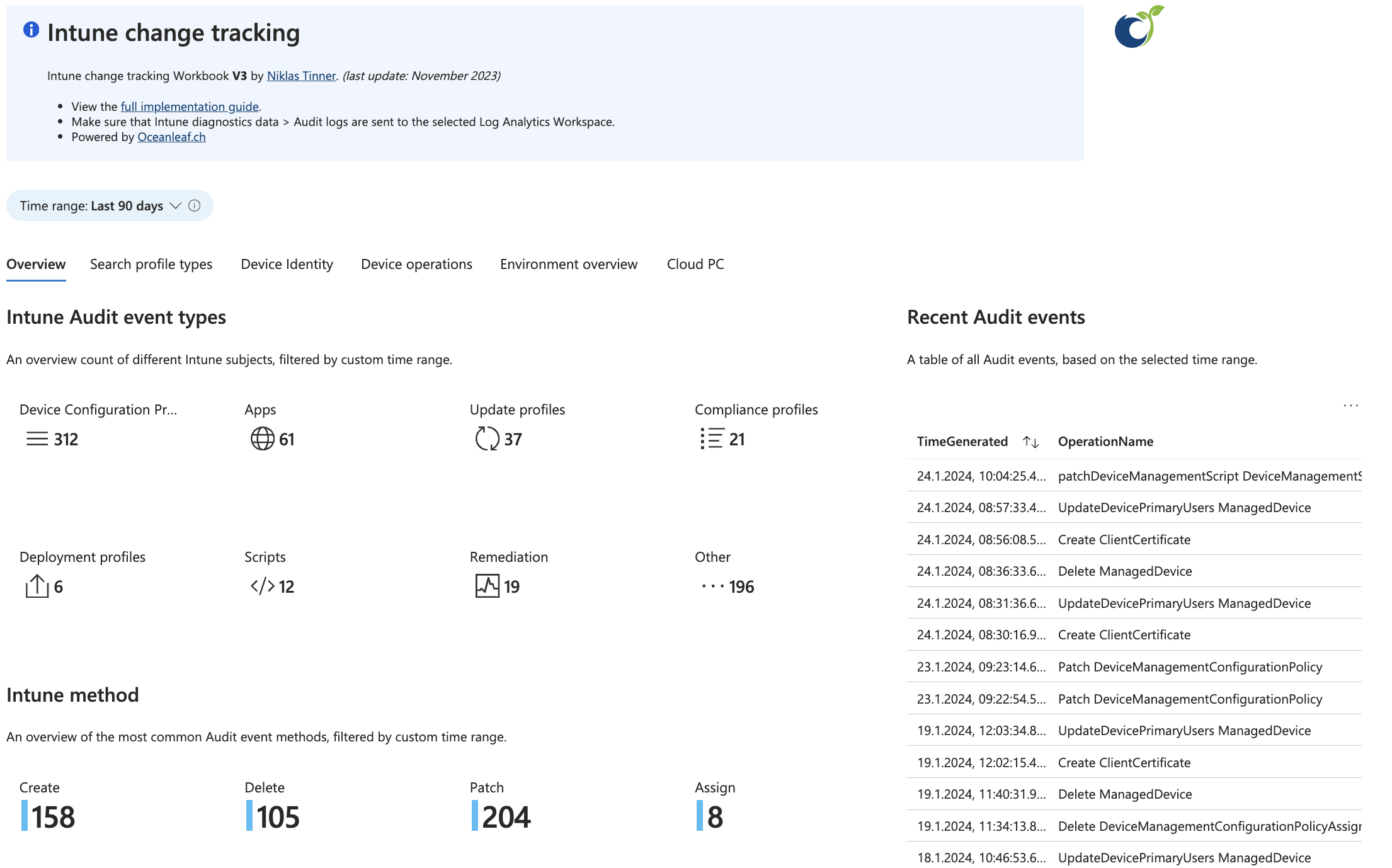This screenshot has height=868, width=1392.
Task: Click the info icon next to Time range
Action: pyautogui.click(x=195, y=206)
